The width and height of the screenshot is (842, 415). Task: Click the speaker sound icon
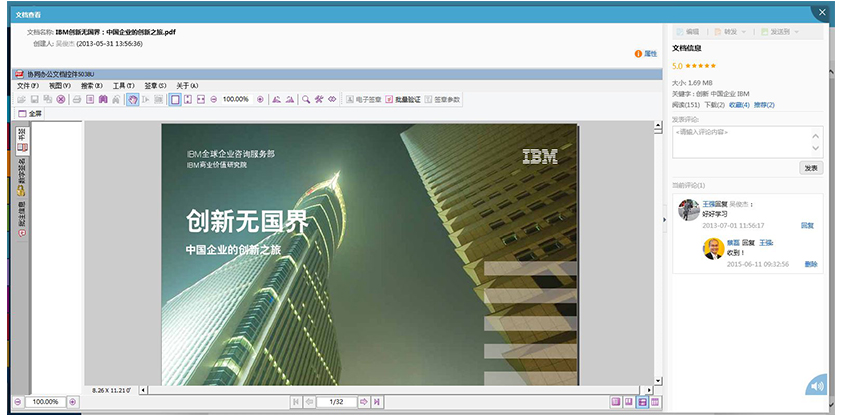[x=817, y=386]
